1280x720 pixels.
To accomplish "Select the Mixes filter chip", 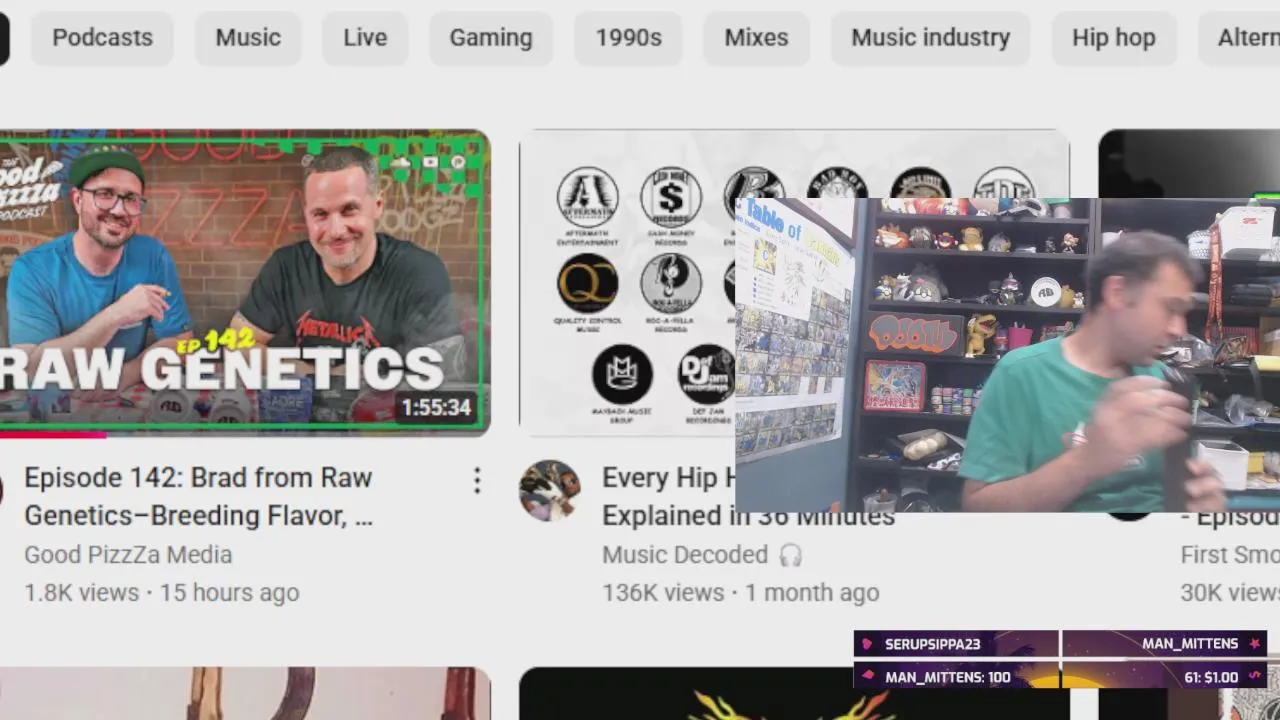I will (x=756, y=38).
